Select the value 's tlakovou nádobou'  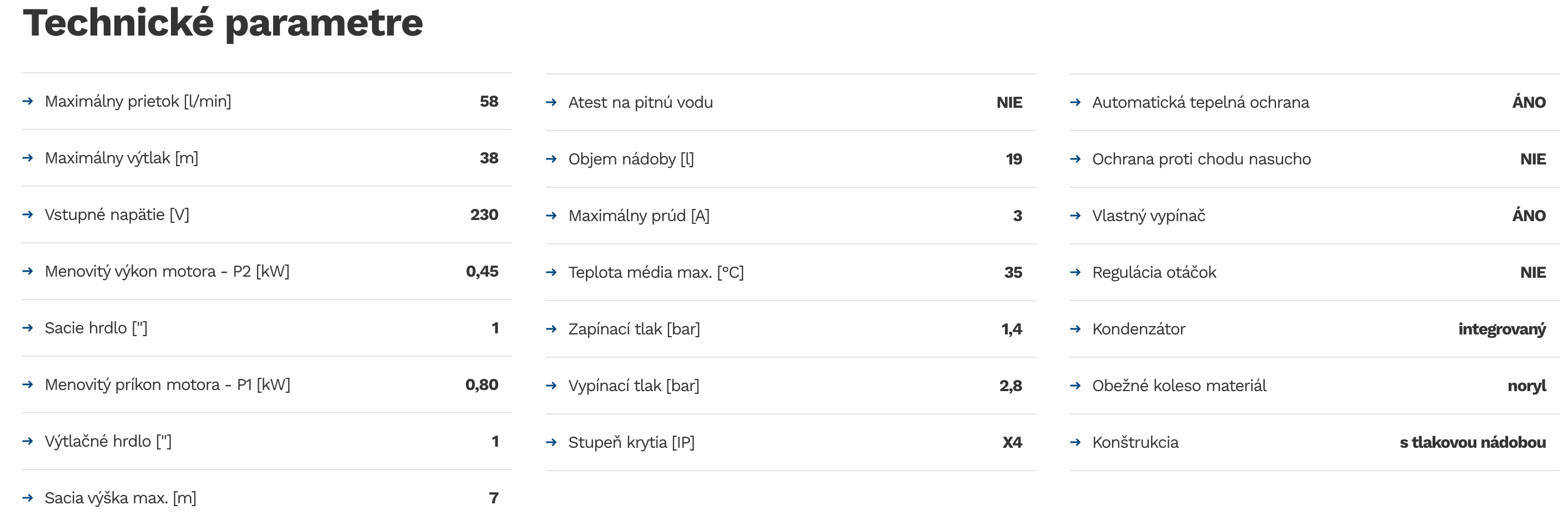point(1472,443)
